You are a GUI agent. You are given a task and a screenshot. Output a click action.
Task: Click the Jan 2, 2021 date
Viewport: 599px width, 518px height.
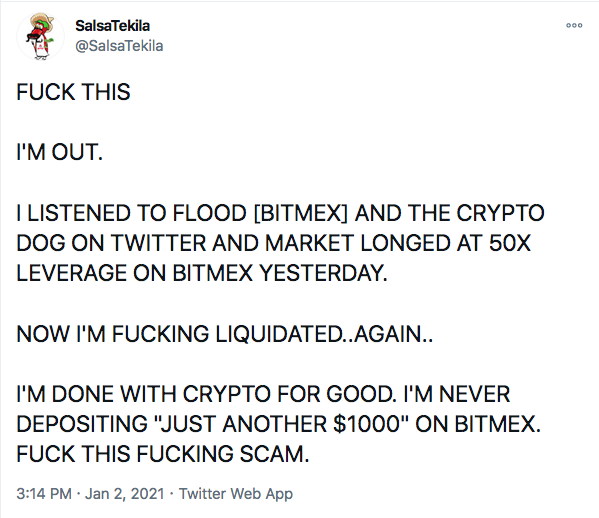pyautogui.click(x=125, y=494)
